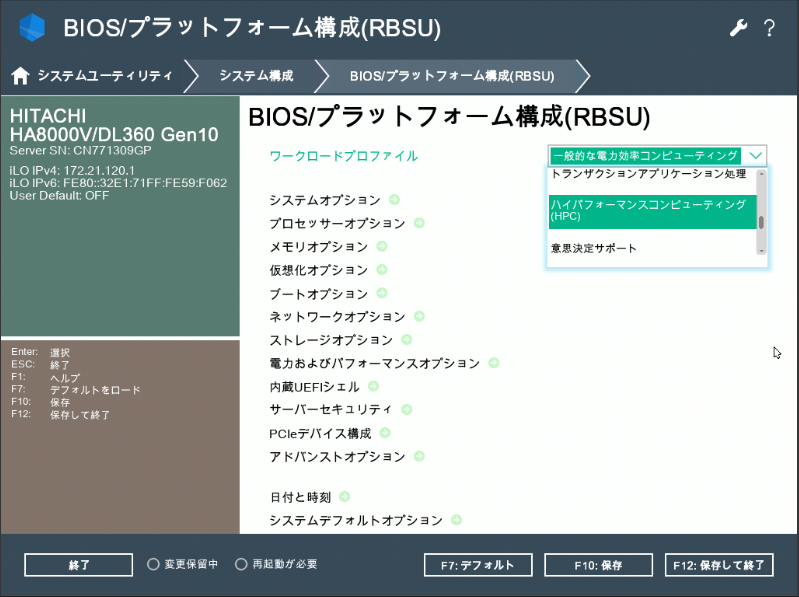The width and height of the screenshot is (799, 597).
Task: Open PCIeデバイス構成 menu
Action: 320,433
